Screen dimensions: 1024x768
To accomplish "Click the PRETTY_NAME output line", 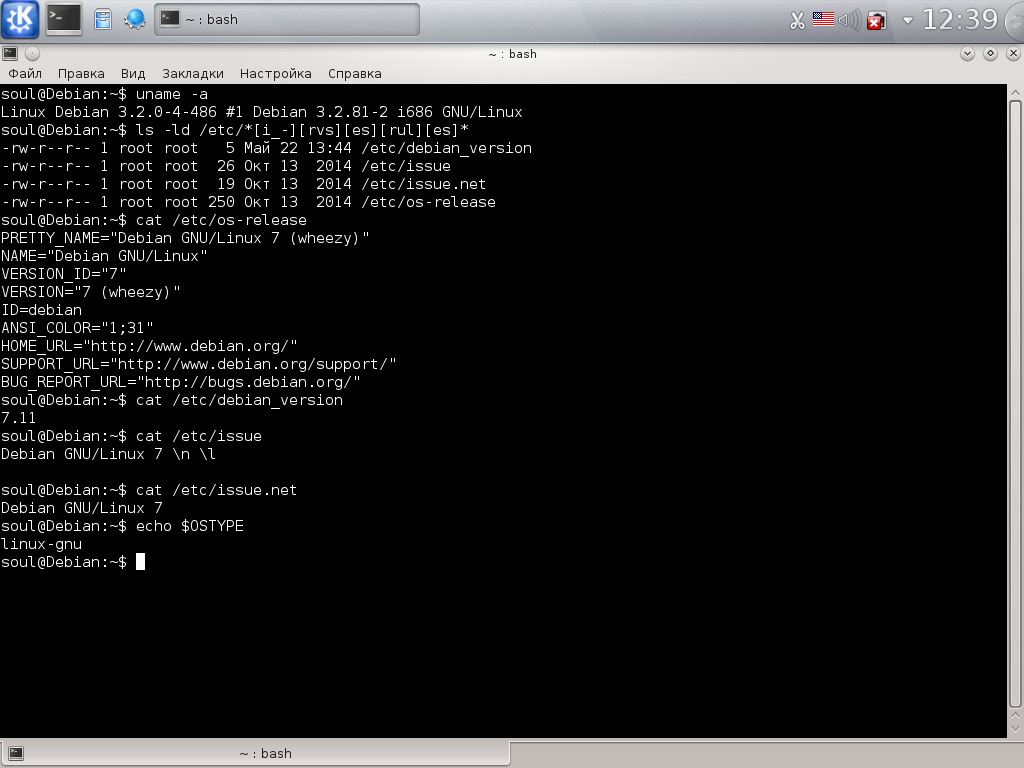I will coord(185,238).
